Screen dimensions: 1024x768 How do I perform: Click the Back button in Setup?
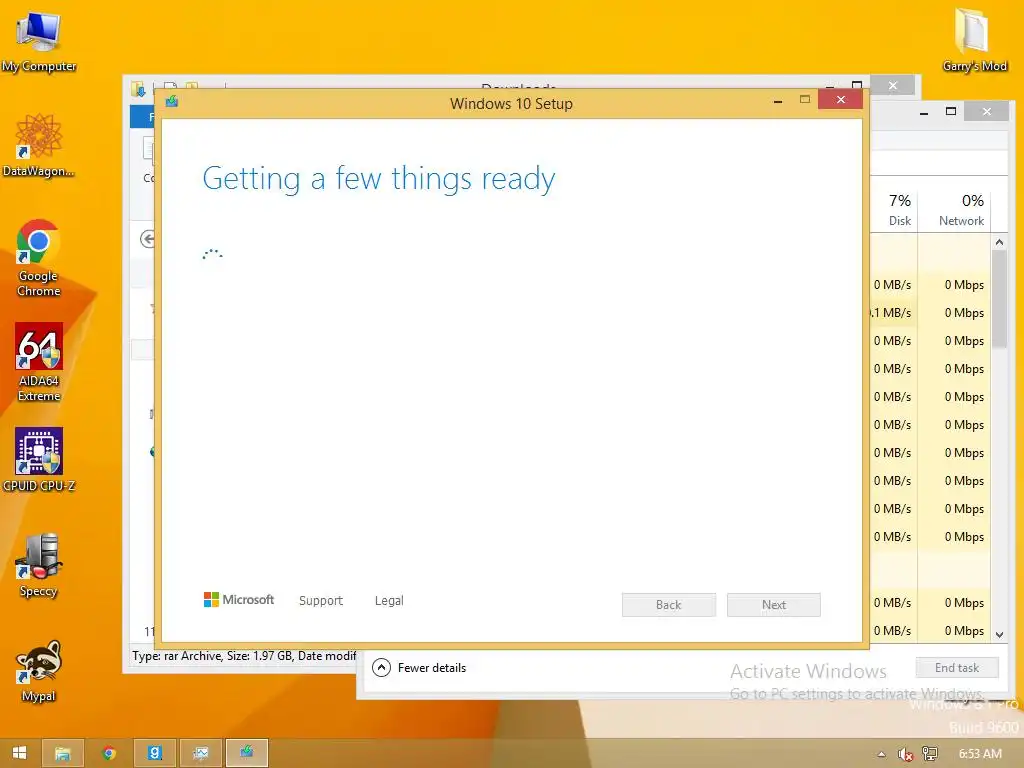tap(669, 605)
